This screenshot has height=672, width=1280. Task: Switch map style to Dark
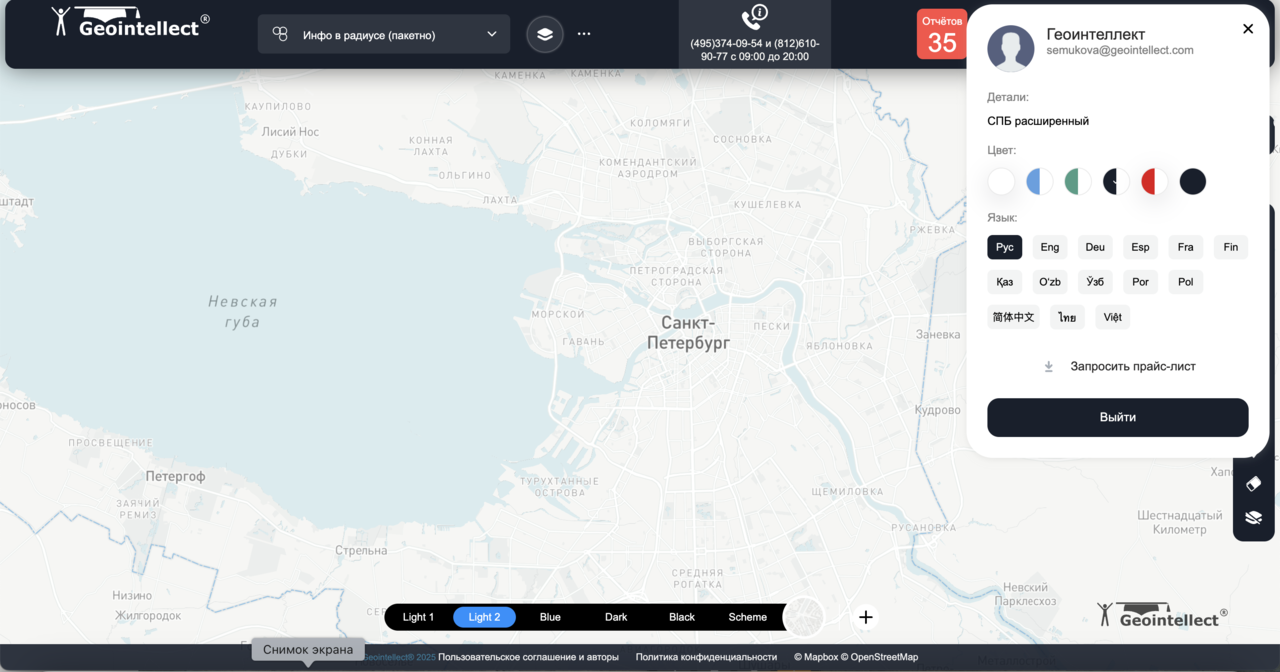tap(616, 617)
